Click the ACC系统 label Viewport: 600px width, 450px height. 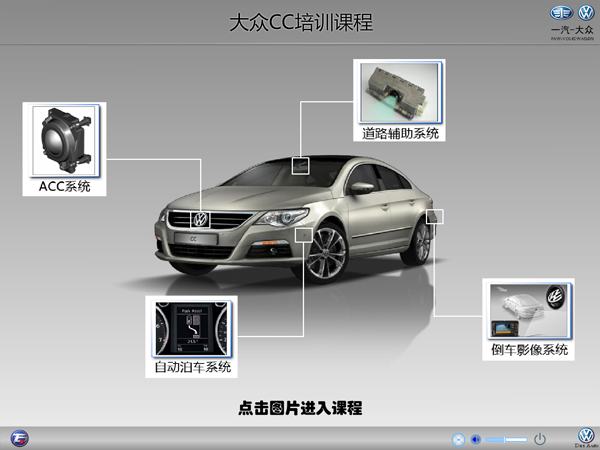tap(64, 186)
